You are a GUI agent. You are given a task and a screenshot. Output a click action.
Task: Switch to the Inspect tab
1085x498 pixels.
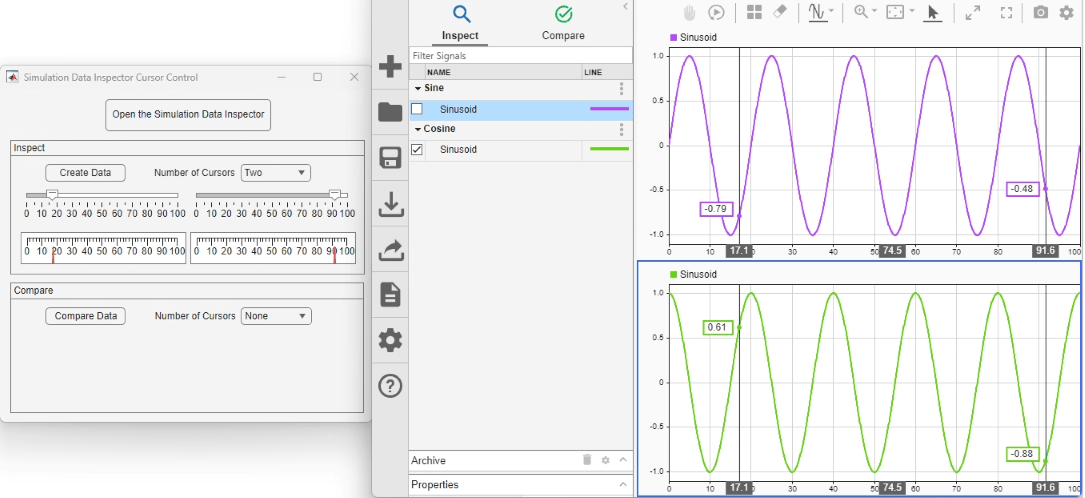click(x=460, y=22)
